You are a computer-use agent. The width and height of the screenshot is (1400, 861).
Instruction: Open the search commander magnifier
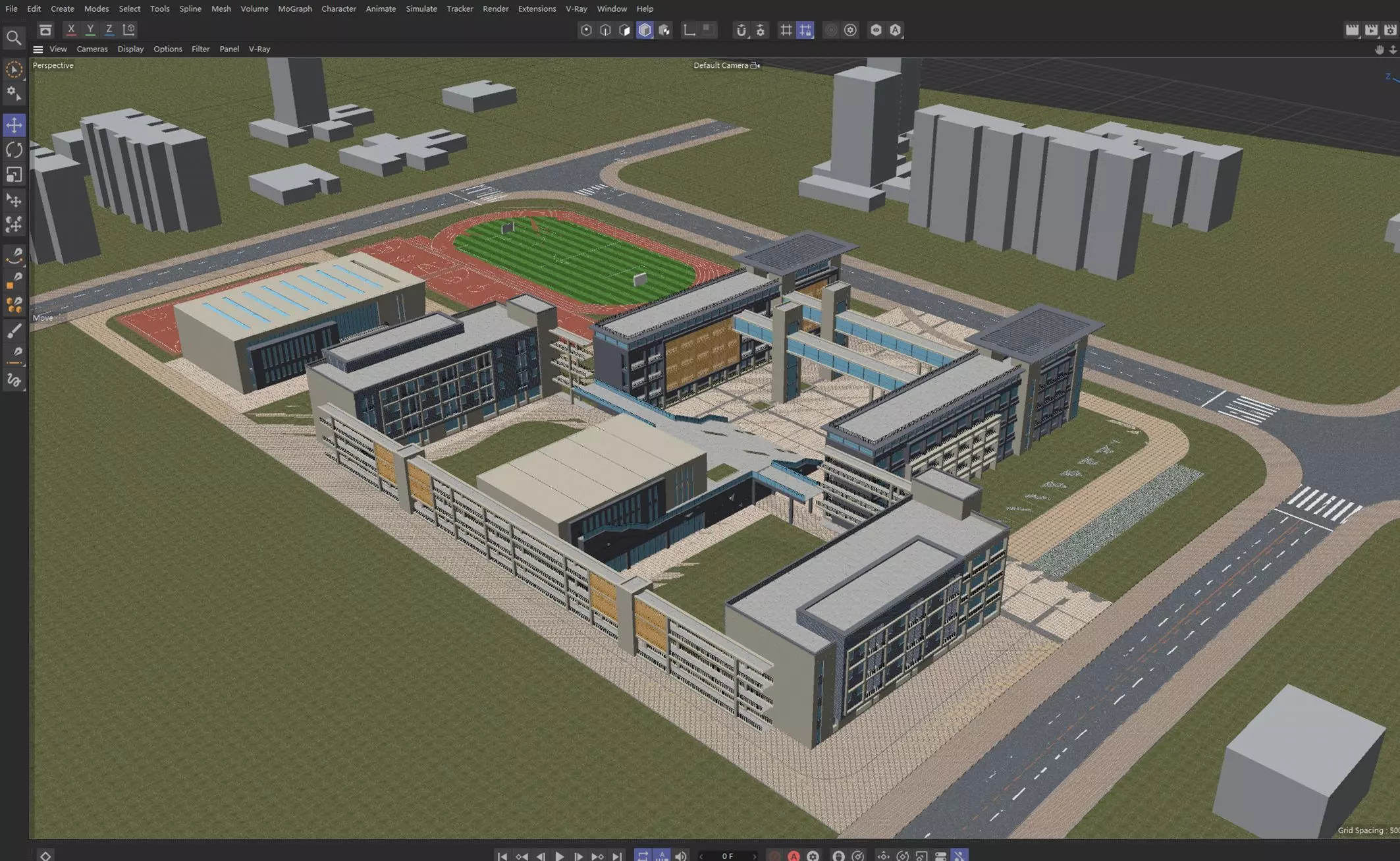pos(13,38)
